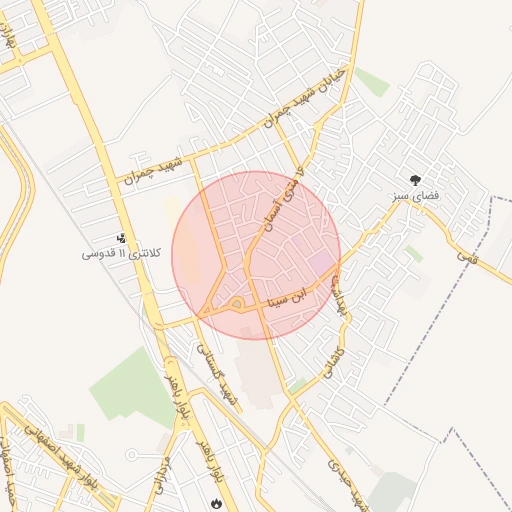Click the tree park icon above فضای سبز
Image resolution: width=512 pixels, height=512 pixels.
tap(415, 181)
